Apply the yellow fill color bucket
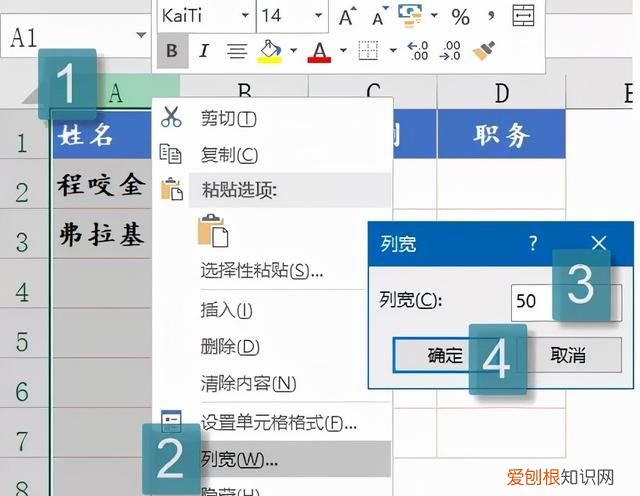Screen dimensions: 640x496 (x=268, y=50)
